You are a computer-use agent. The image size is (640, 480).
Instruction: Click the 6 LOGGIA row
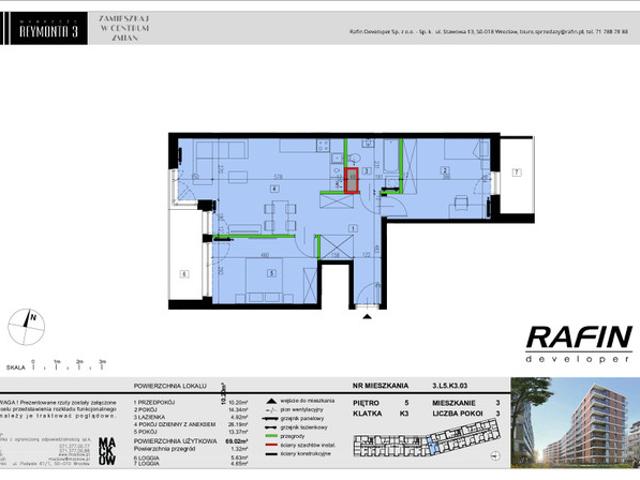pos(191,458)
